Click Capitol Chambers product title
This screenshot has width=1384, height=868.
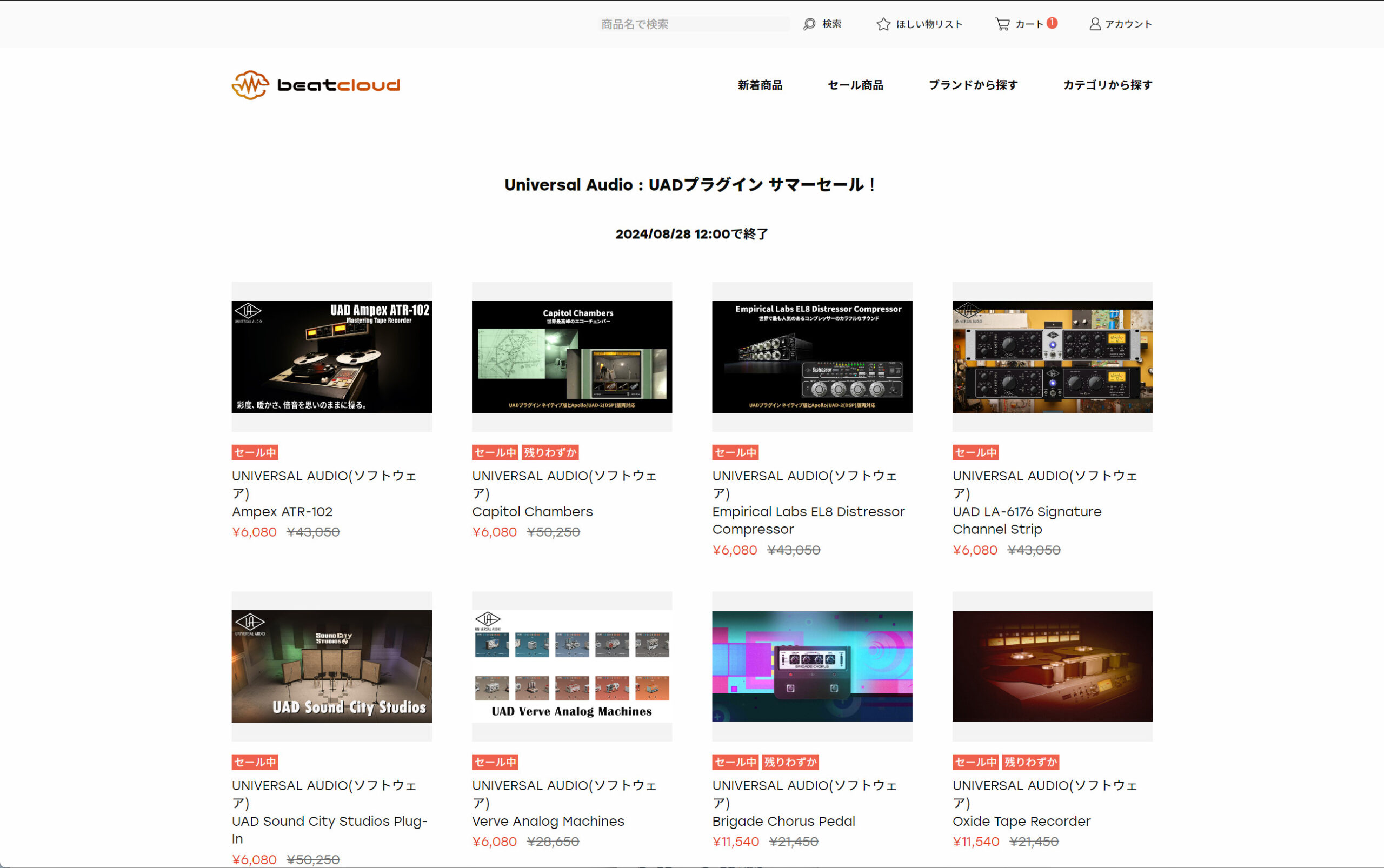tap(533, 511)
